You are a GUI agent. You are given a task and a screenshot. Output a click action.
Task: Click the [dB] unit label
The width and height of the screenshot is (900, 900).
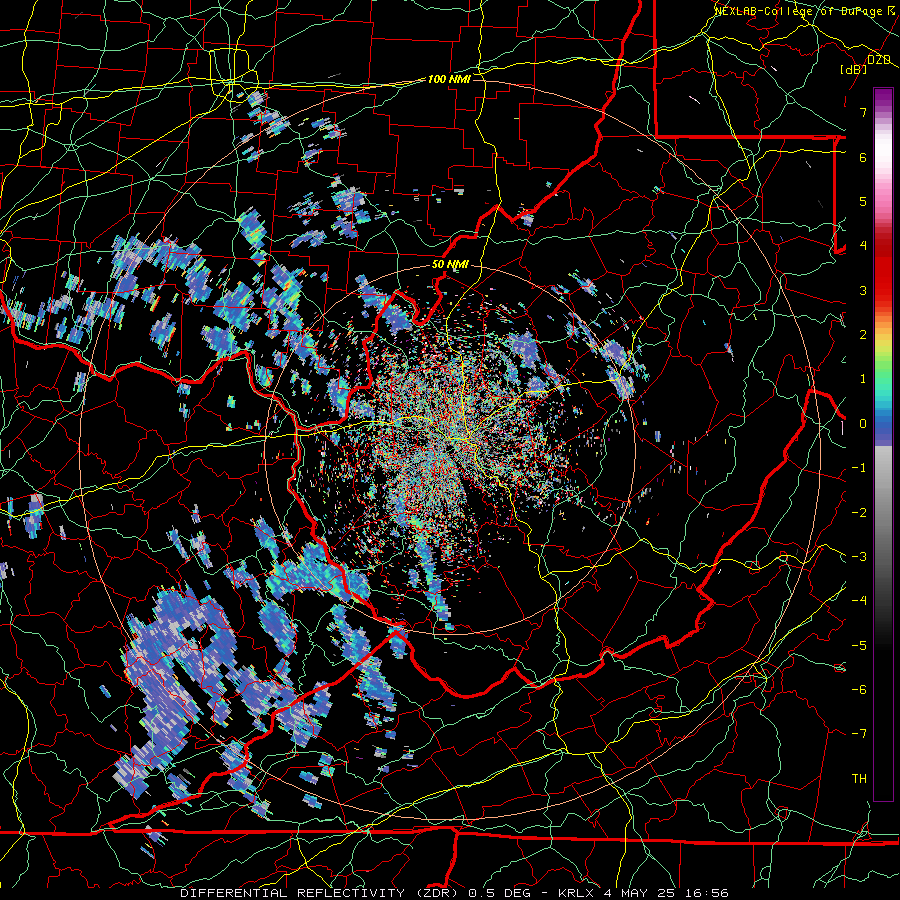click(854, 69)
